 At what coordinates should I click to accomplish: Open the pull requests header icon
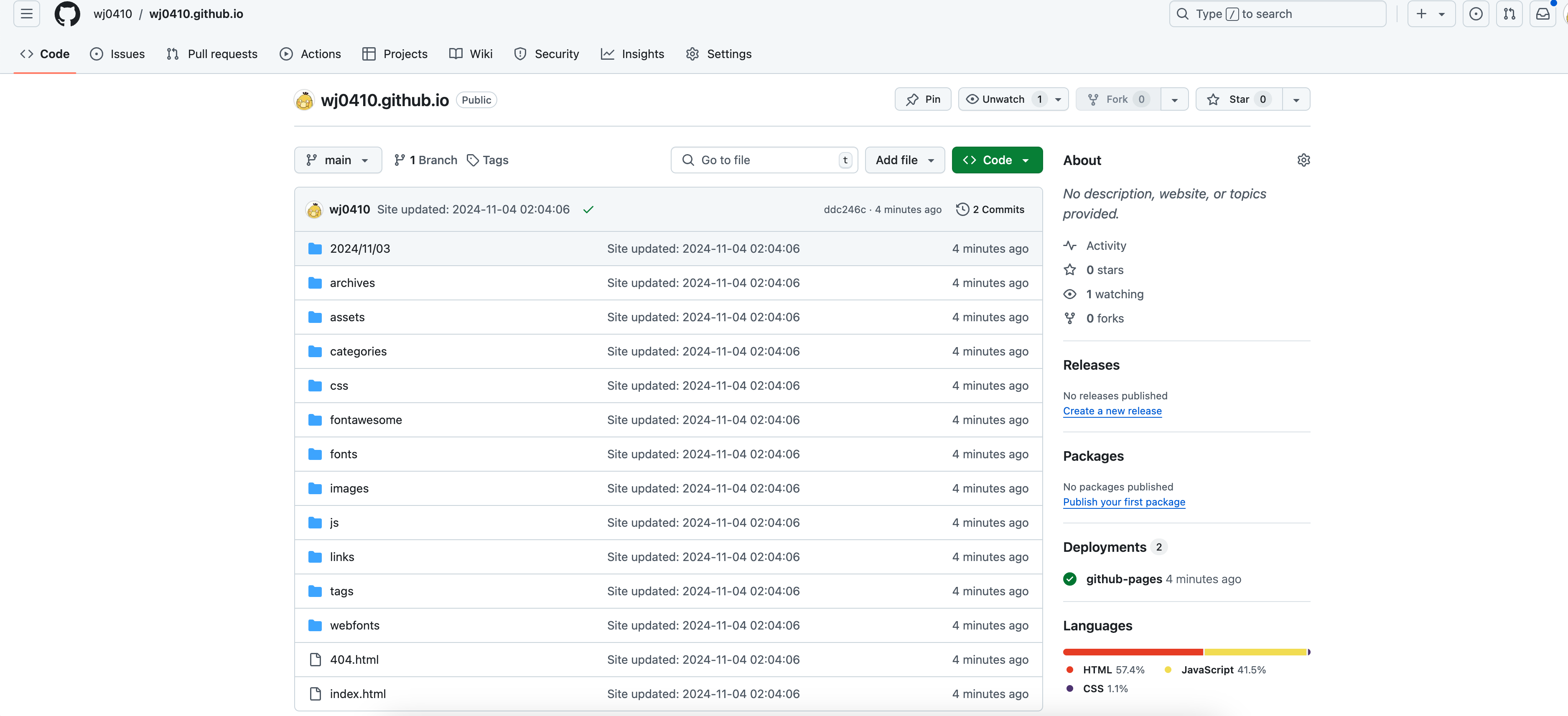1509,14
